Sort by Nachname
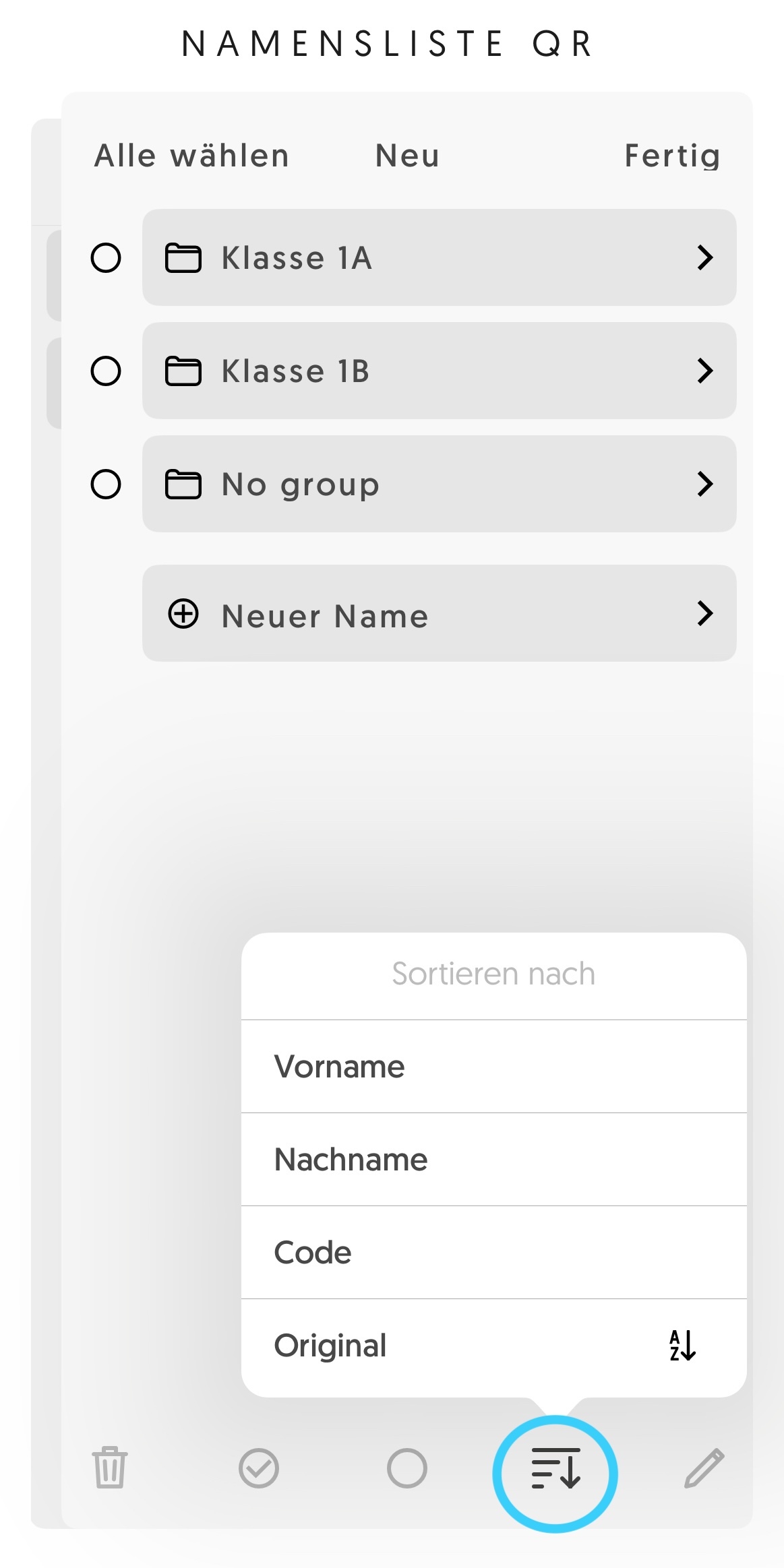784x1568 pixels. point(493,1159)
